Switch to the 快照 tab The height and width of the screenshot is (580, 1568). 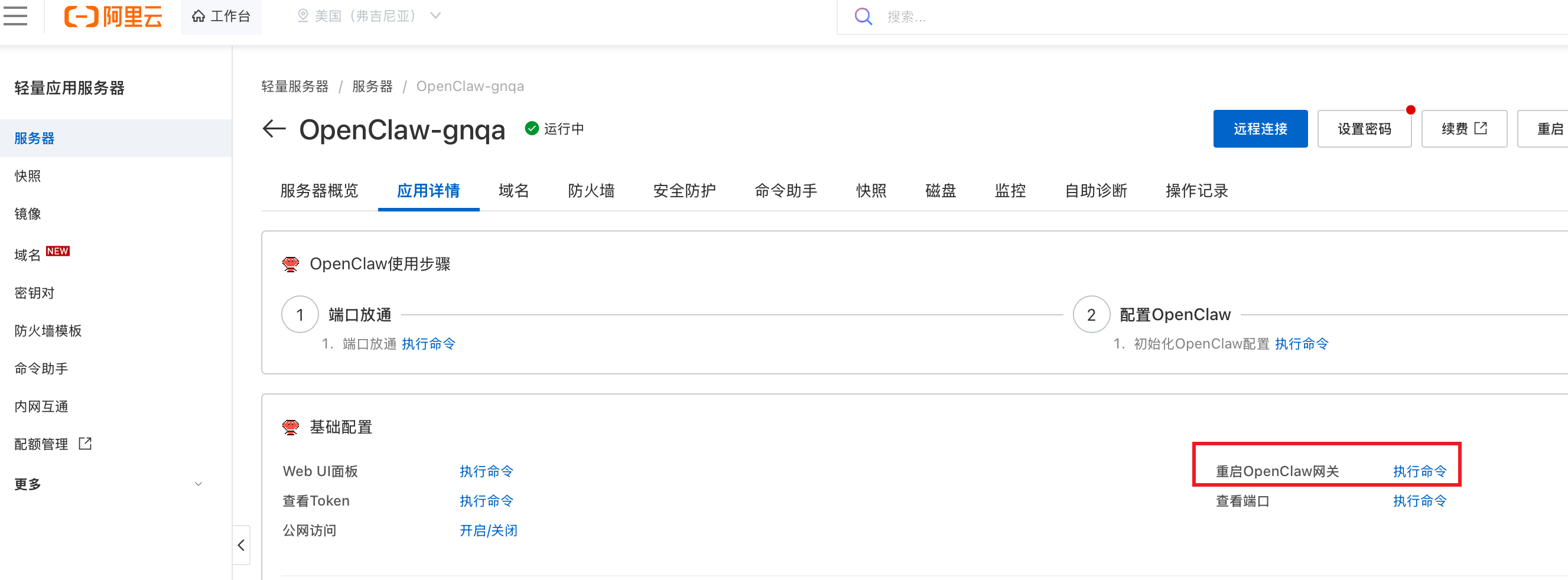[x=871, y=191]
